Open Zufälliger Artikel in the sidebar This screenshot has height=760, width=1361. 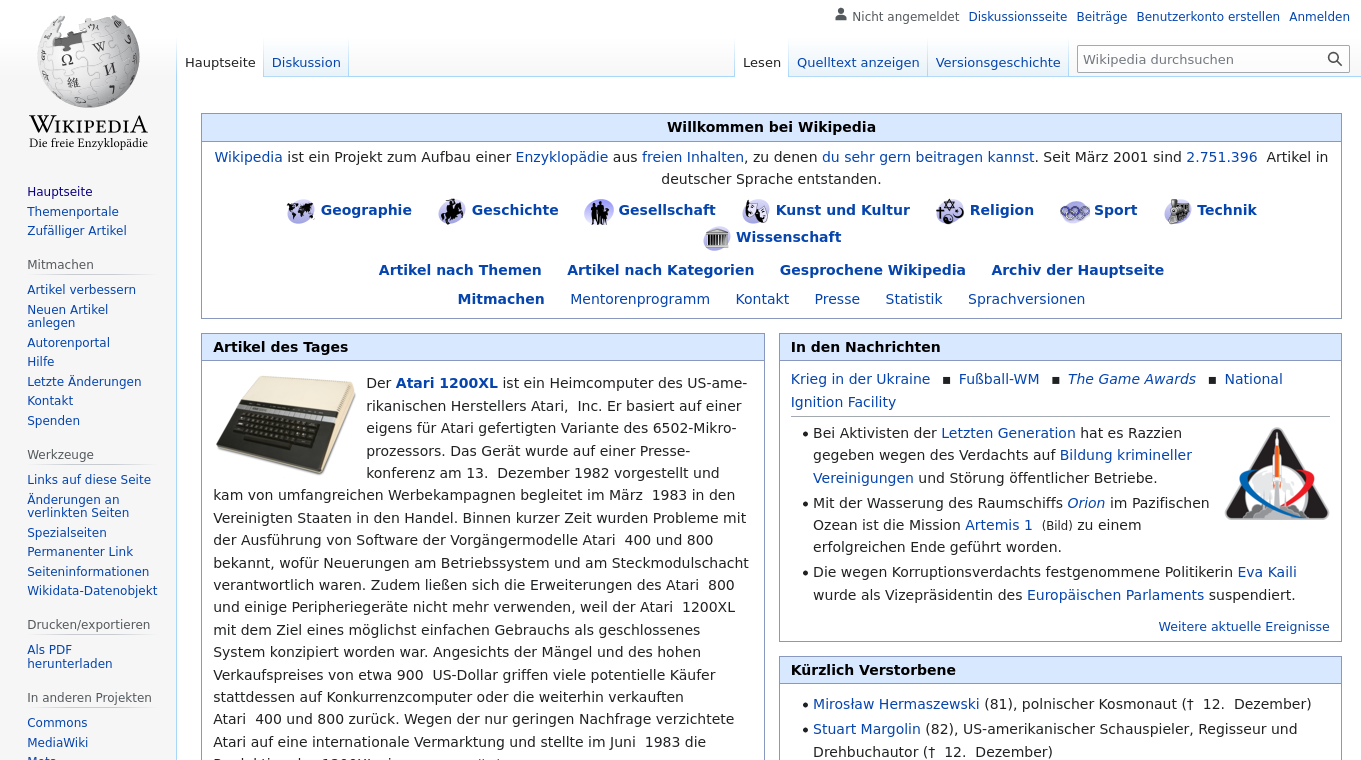77,231
